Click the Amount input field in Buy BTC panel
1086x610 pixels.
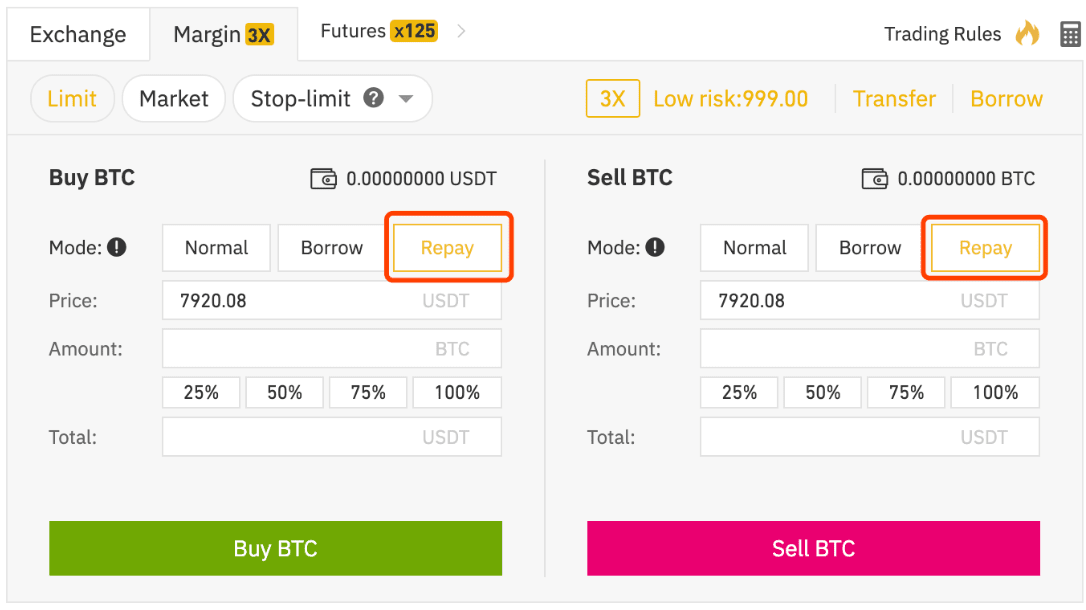tap(332, 348)
